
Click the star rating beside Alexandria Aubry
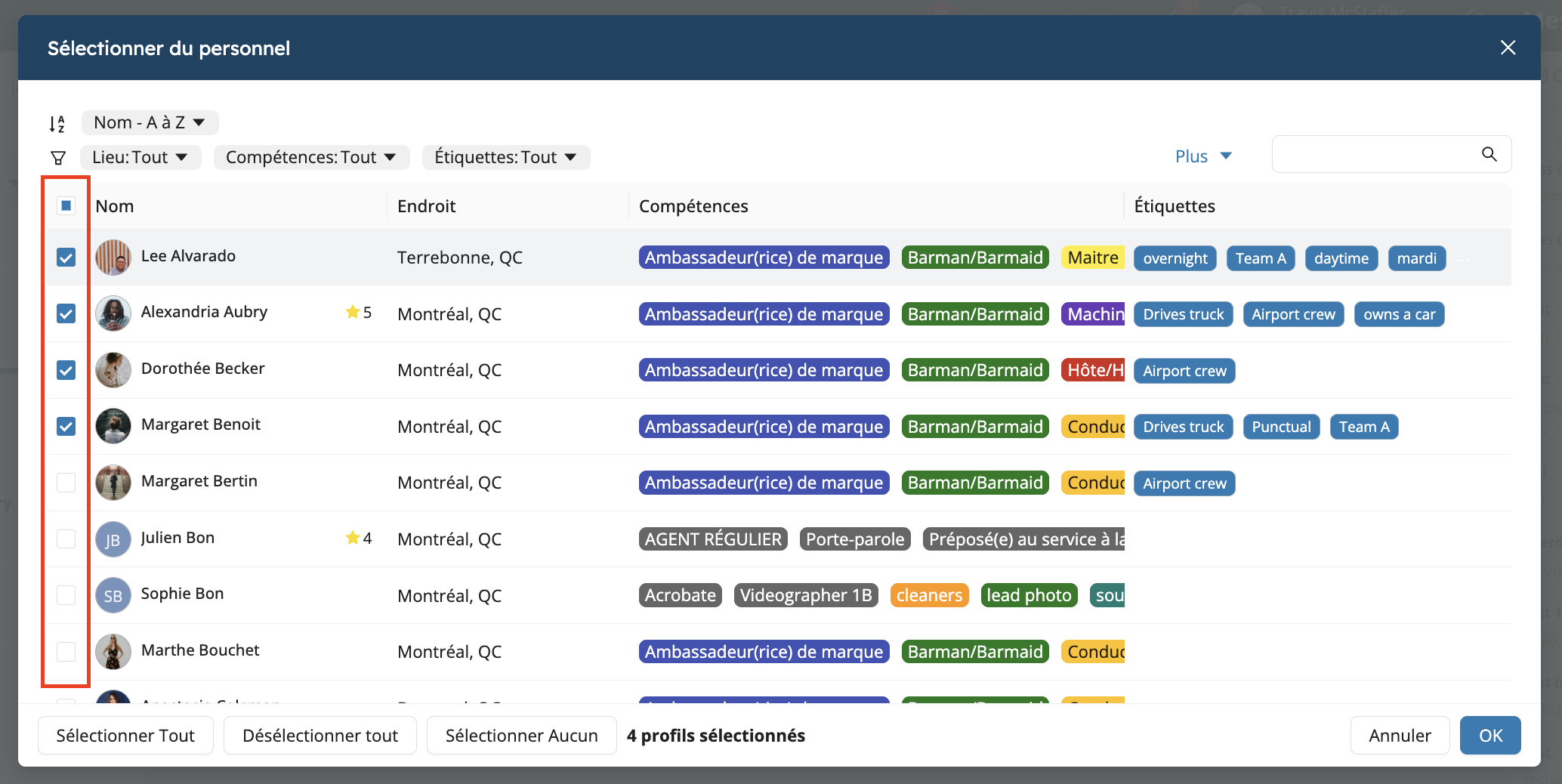pyautogui.click(x=358, y=313)
